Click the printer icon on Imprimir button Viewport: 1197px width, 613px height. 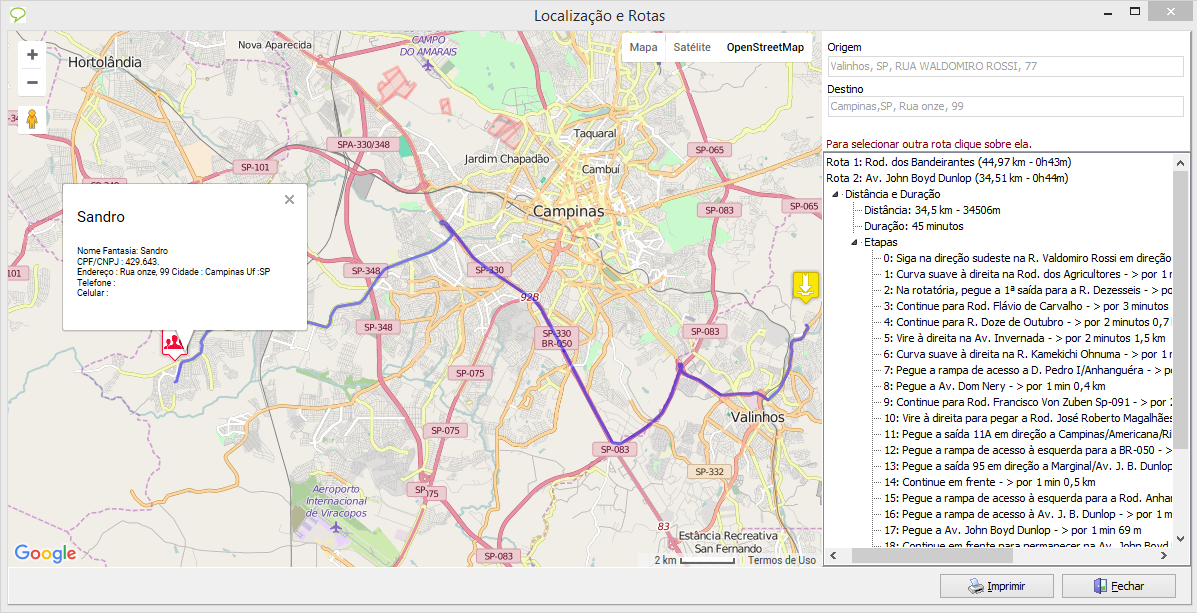[975, 586]
